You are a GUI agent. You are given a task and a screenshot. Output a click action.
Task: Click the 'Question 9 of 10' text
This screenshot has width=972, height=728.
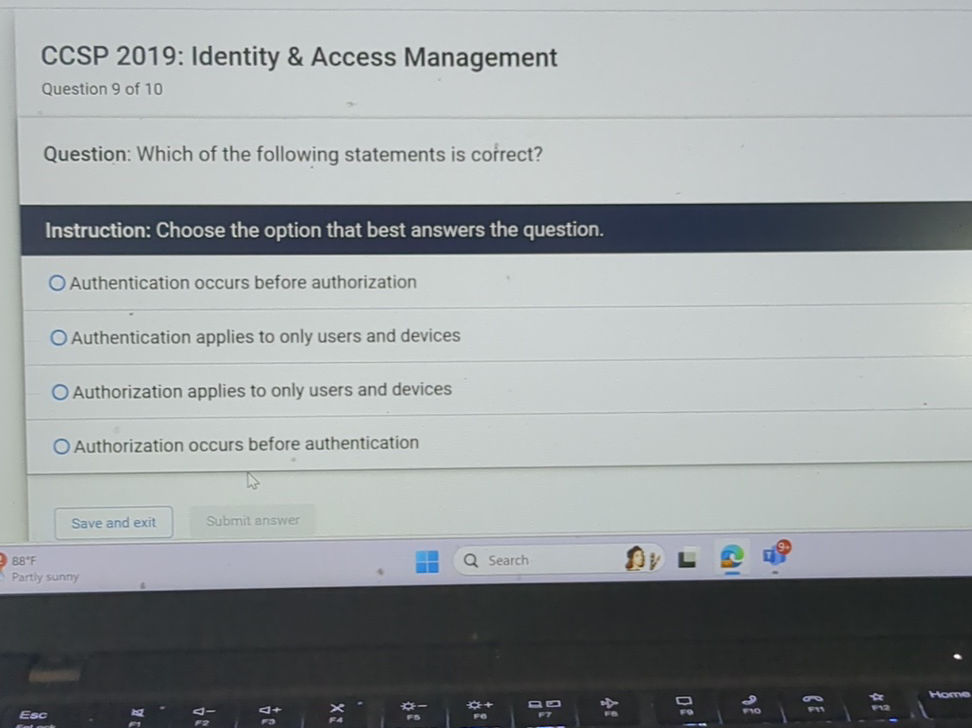102,89
